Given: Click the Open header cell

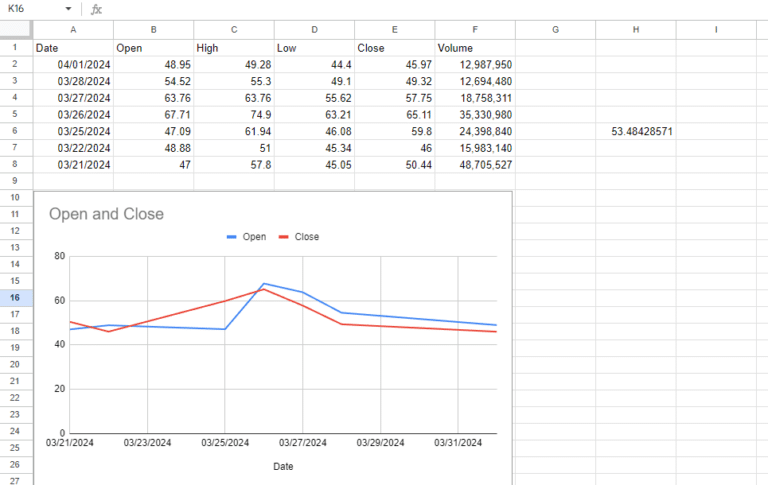Looking at the screenshot, I should click(153, 48).
